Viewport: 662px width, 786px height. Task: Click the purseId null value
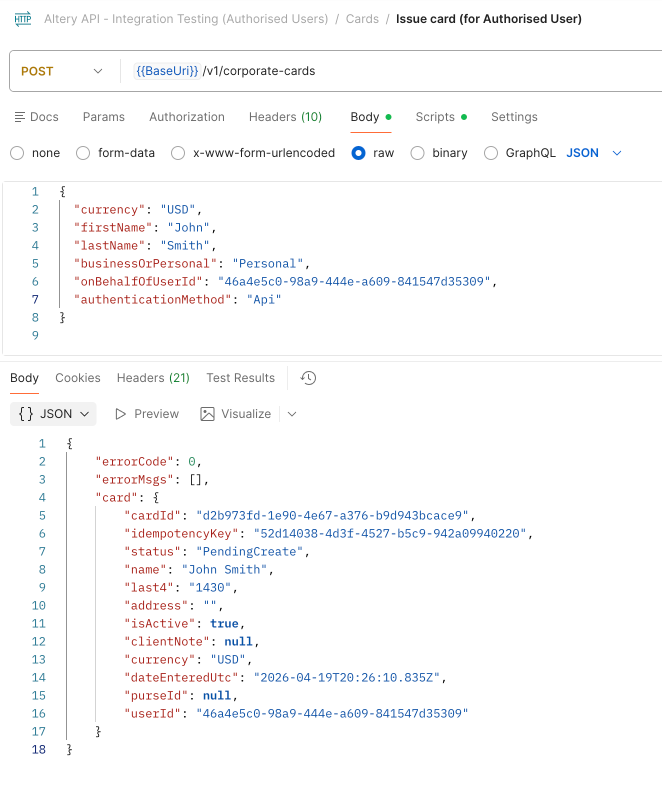(x=217, y=696)
